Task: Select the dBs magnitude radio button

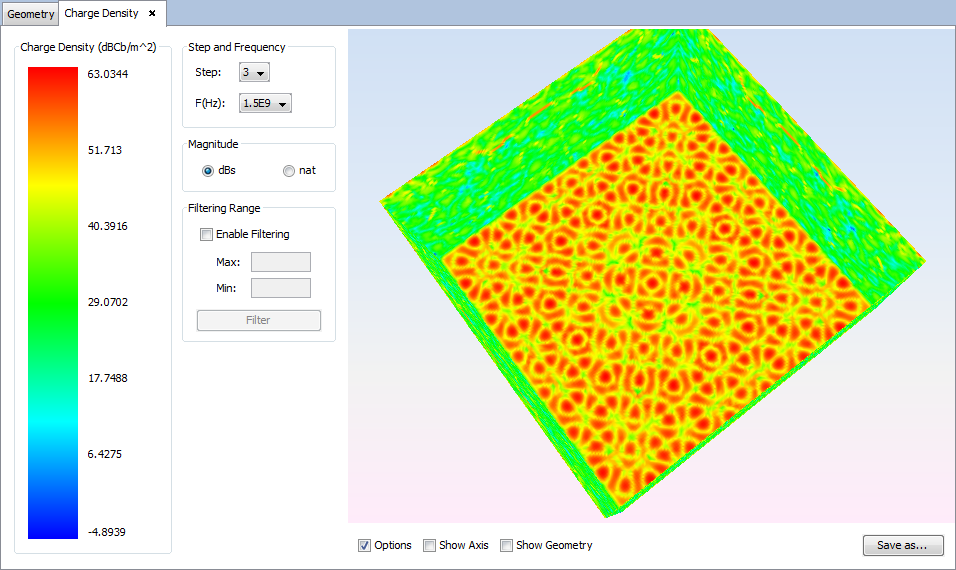Action: pyautogui.click(x=208, y=170)
